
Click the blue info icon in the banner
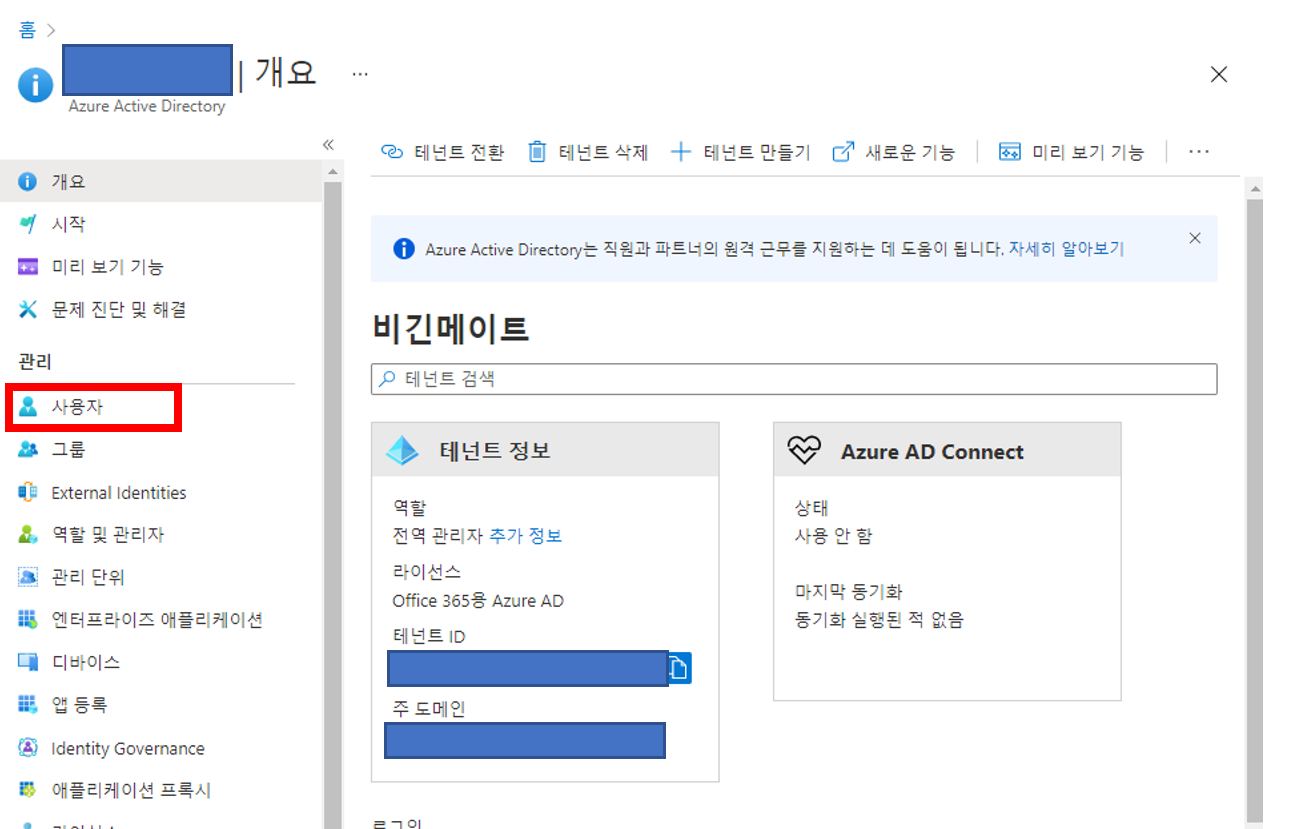pos(403,249)
